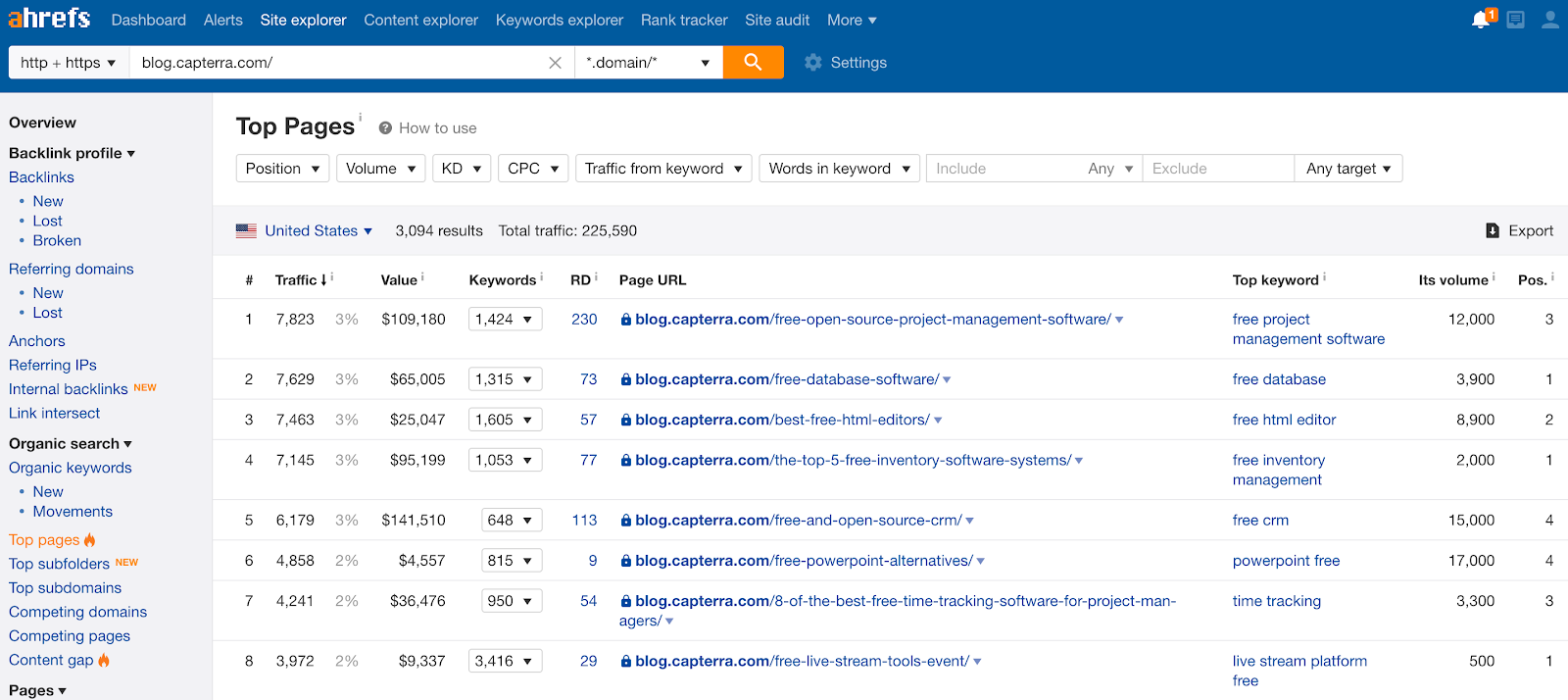Open the Dashboard menu
The width and height of the screenshot is (1568, 700).
(149, 20)
